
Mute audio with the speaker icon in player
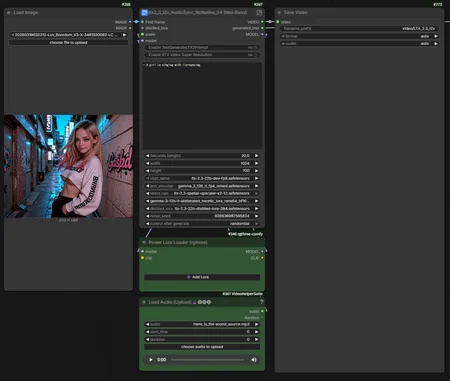coord(254,360)
